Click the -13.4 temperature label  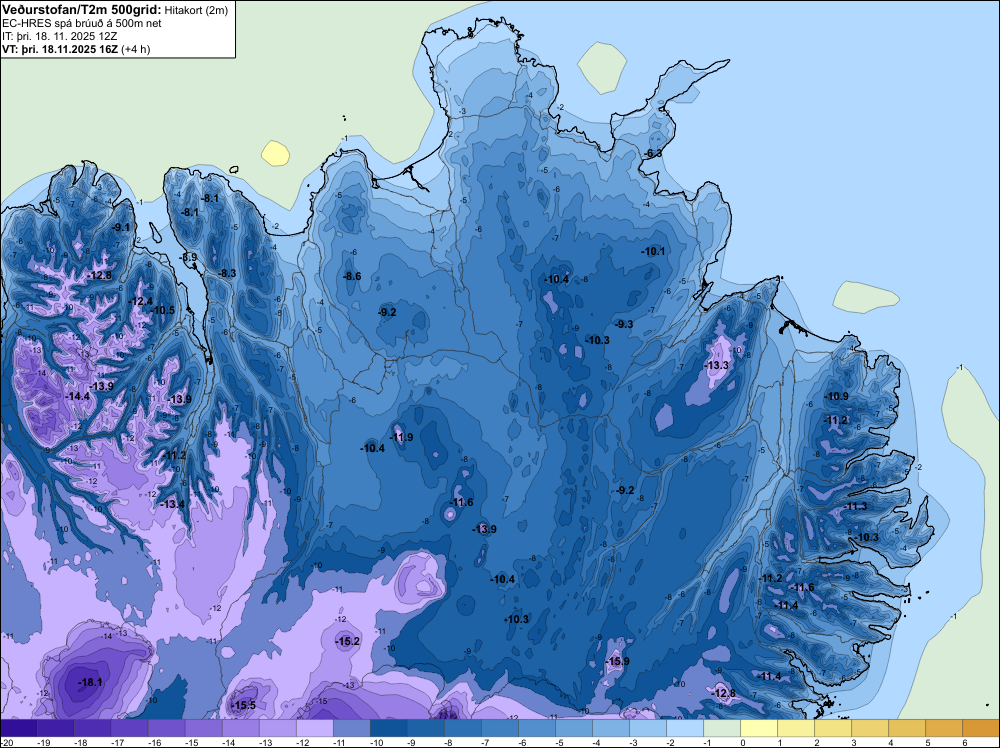tap(172, 504)
